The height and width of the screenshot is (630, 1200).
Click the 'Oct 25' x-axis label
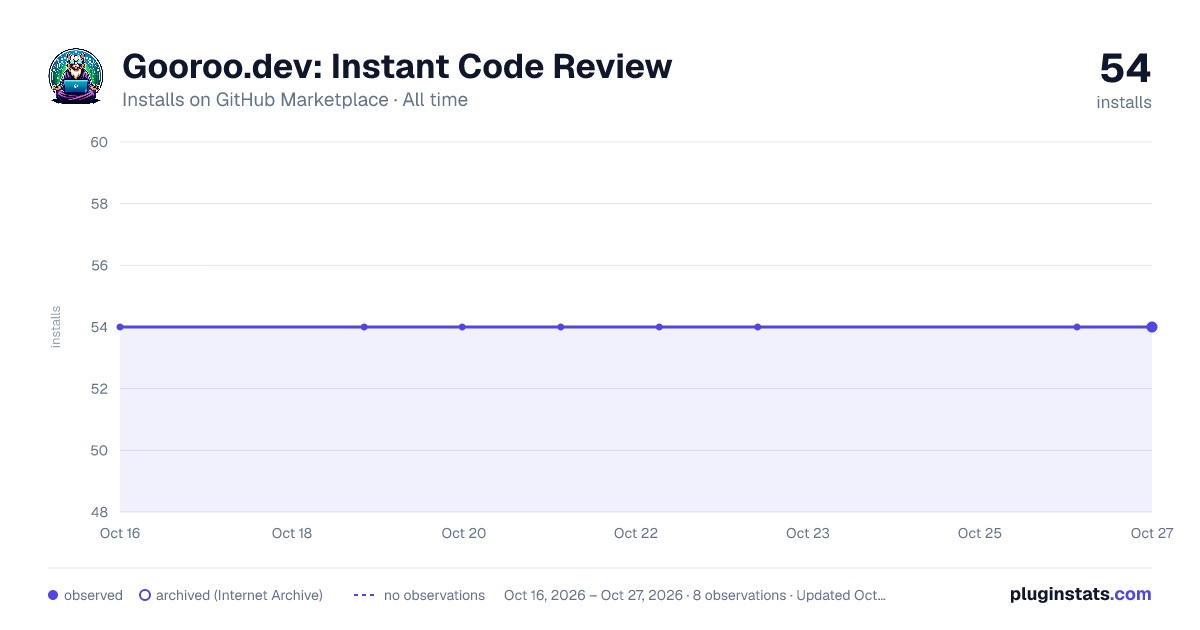pos(980,533)
